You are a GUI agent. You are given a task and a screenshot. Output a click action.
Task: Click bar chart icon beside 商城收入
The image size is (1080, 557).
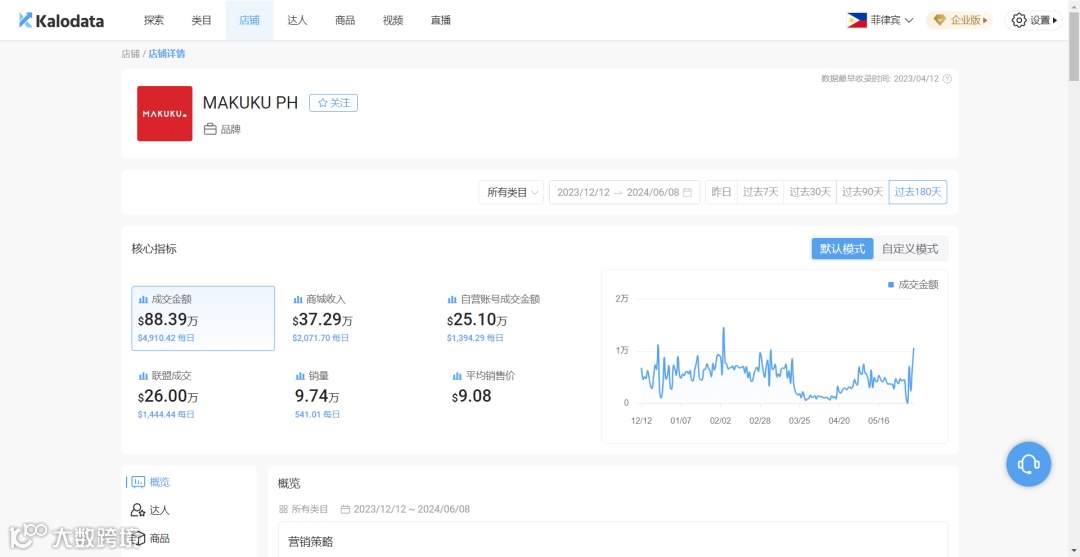298,299
